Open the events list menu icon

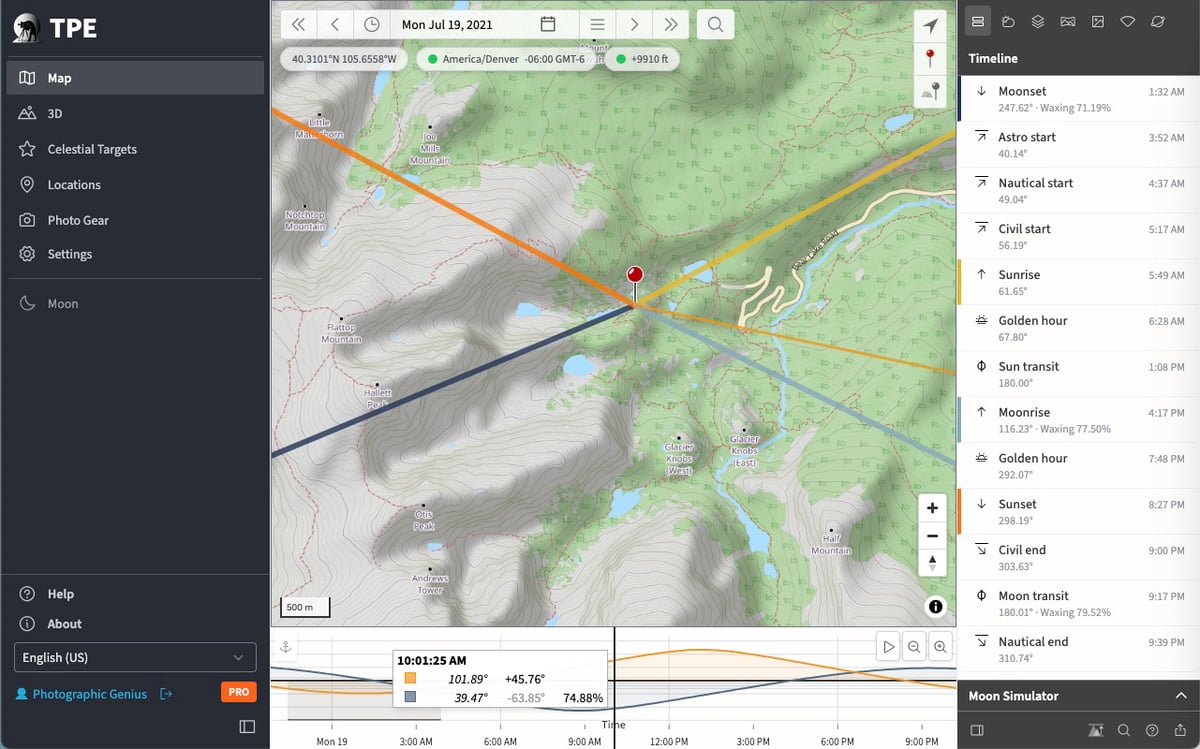coord(597,24)
